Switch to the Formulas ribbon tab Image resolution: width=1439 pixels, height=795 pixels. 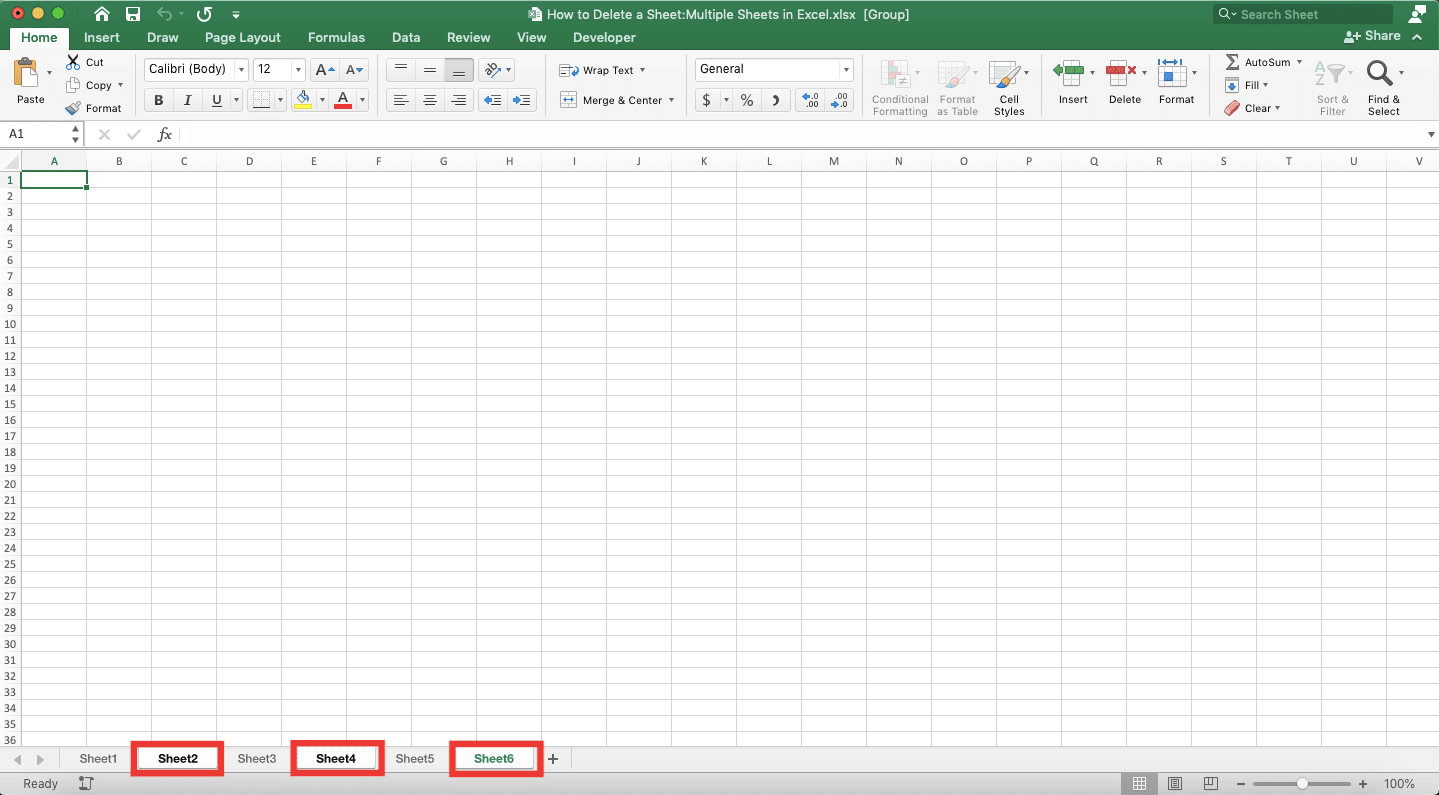pos(336,37)
